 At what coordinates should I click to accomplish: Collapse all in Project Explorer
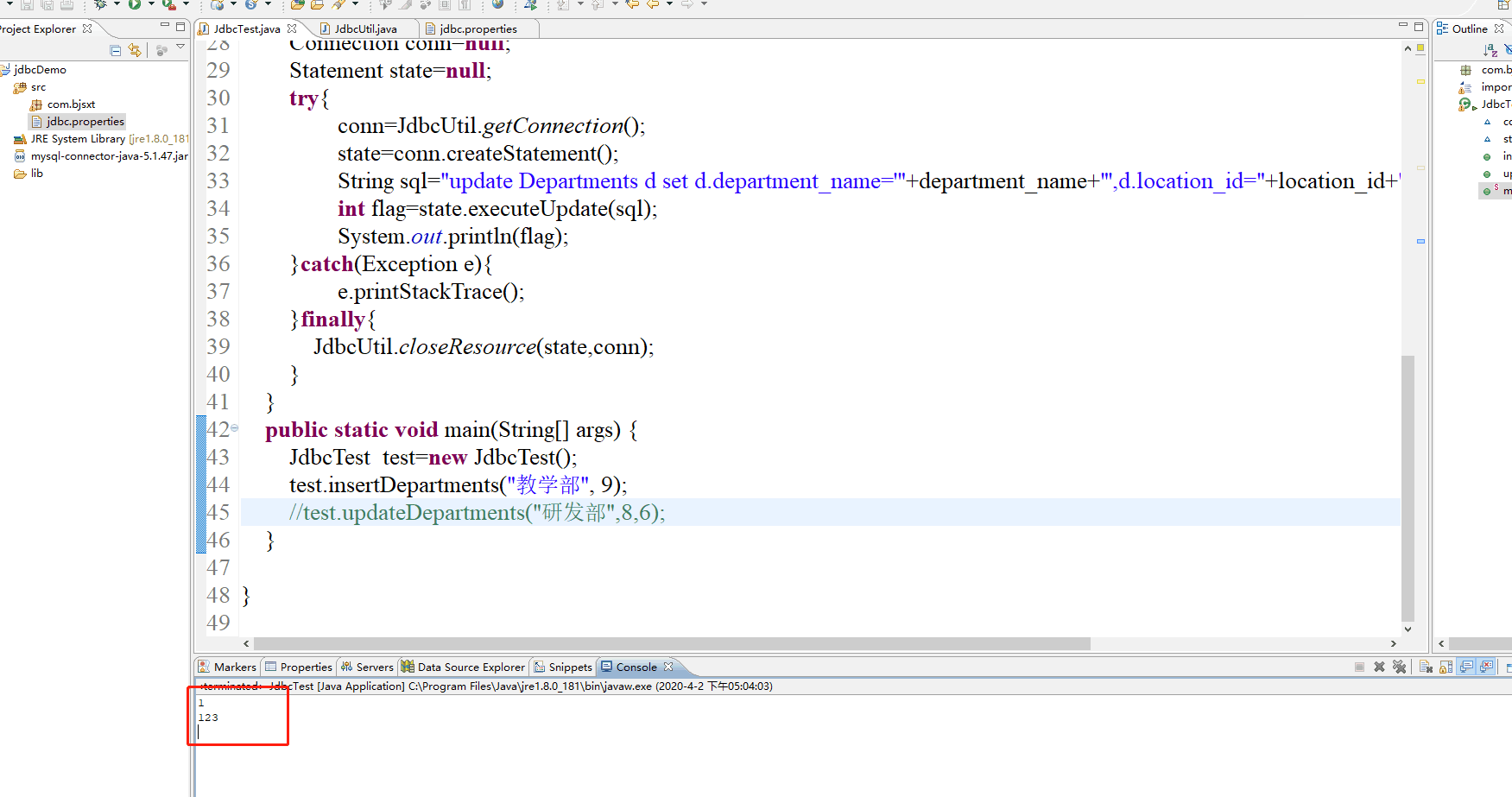[x=116, y=50]
